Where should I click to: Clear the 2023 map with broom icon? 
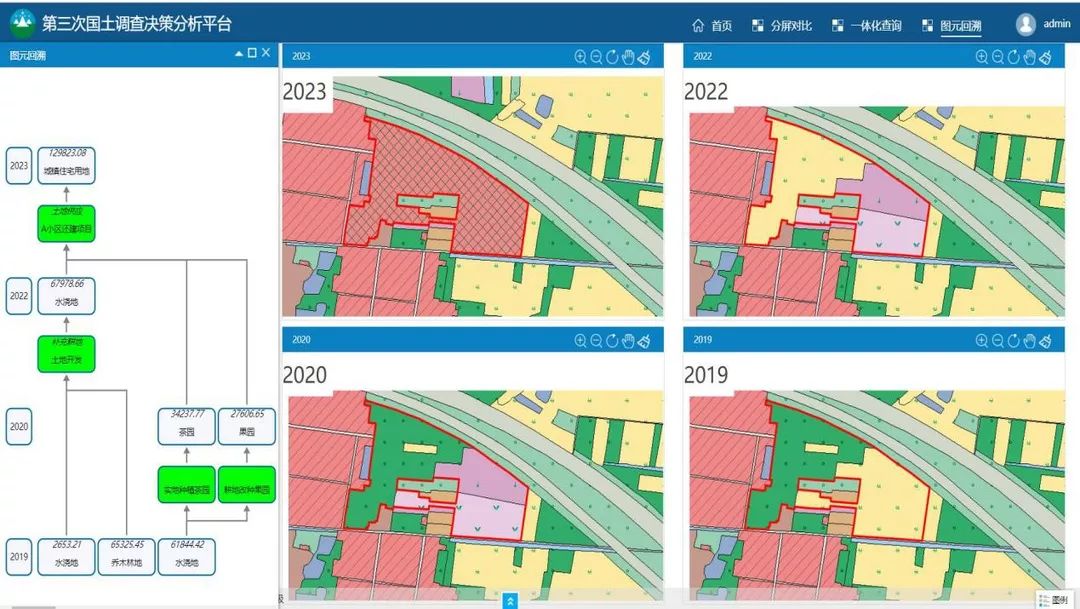point(644,57)
